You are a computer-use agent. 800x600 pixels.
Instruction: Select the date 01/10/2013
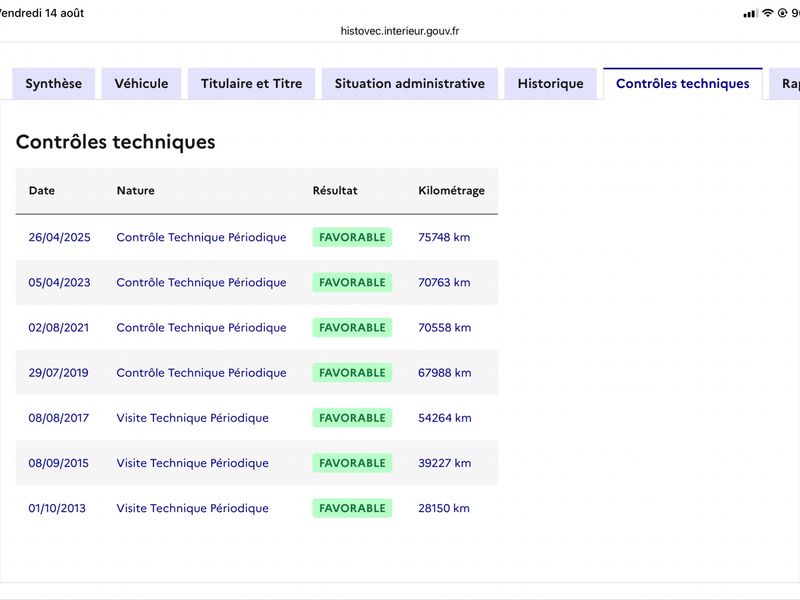click(x=57, y=508)
